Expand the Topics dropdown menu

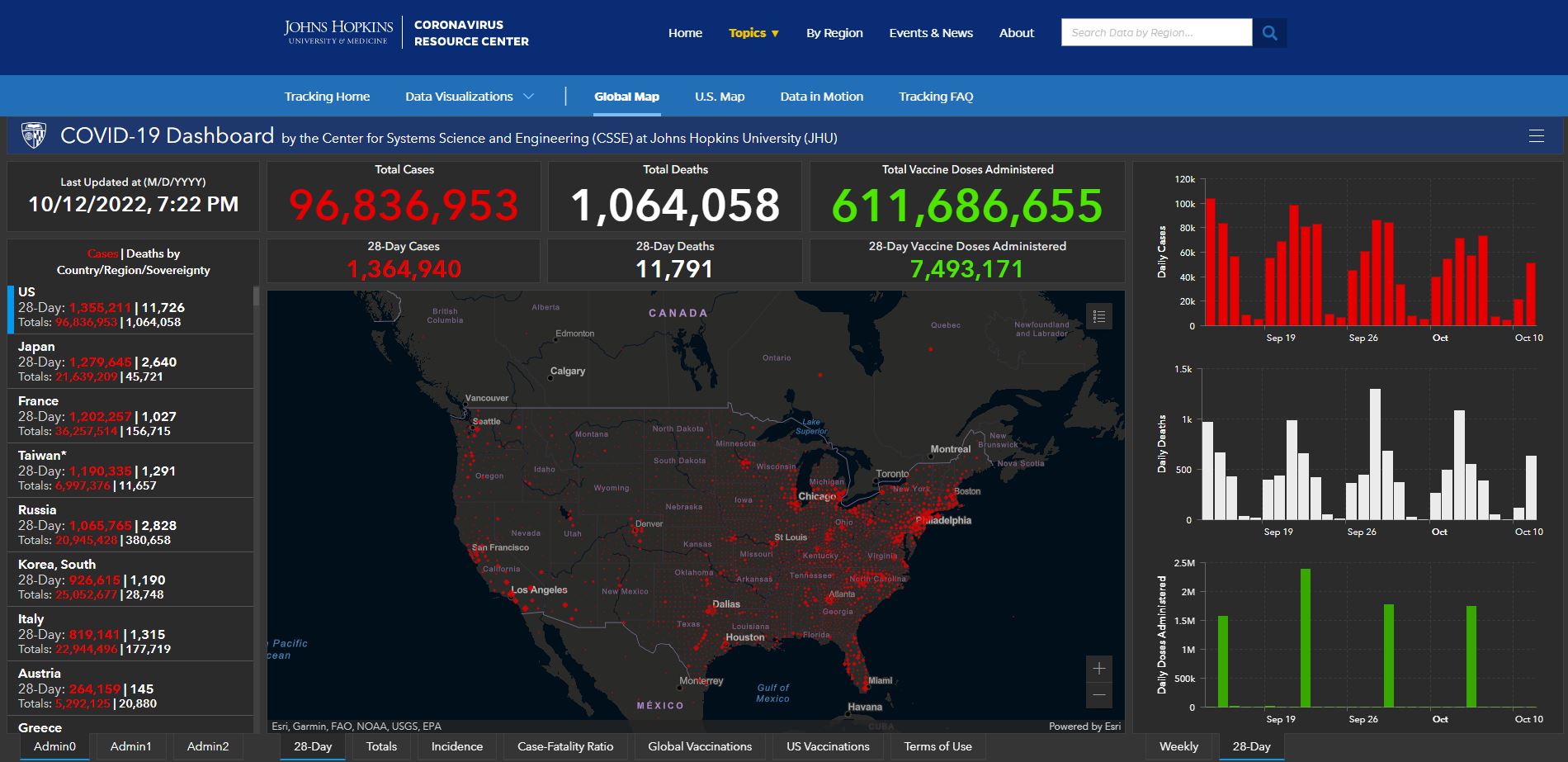753,33
